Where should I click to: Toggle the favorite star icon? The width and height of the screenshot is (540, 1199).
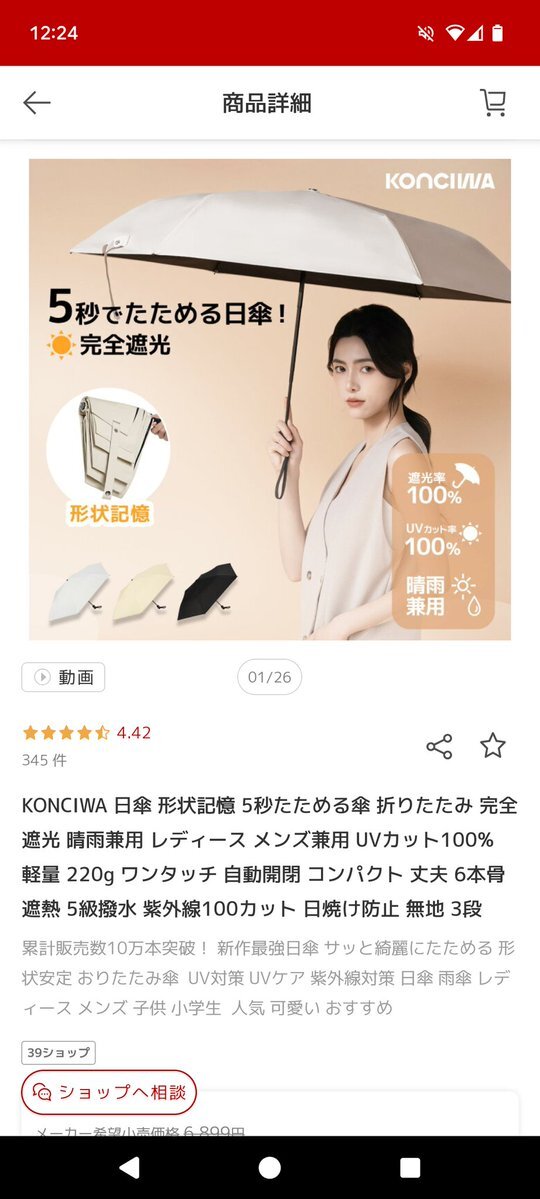(493, 746)
